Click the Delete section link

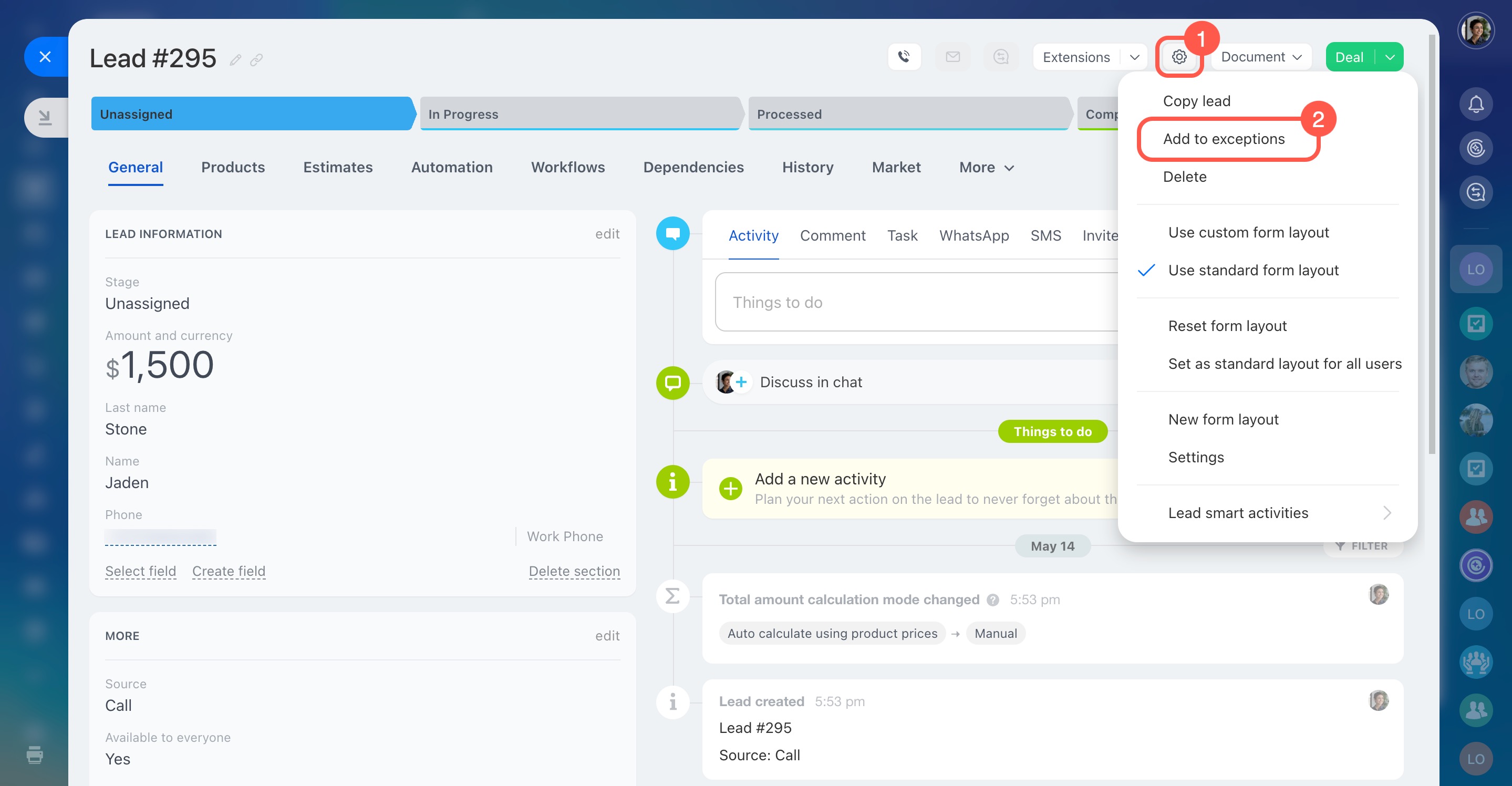[x=574, y=571]
